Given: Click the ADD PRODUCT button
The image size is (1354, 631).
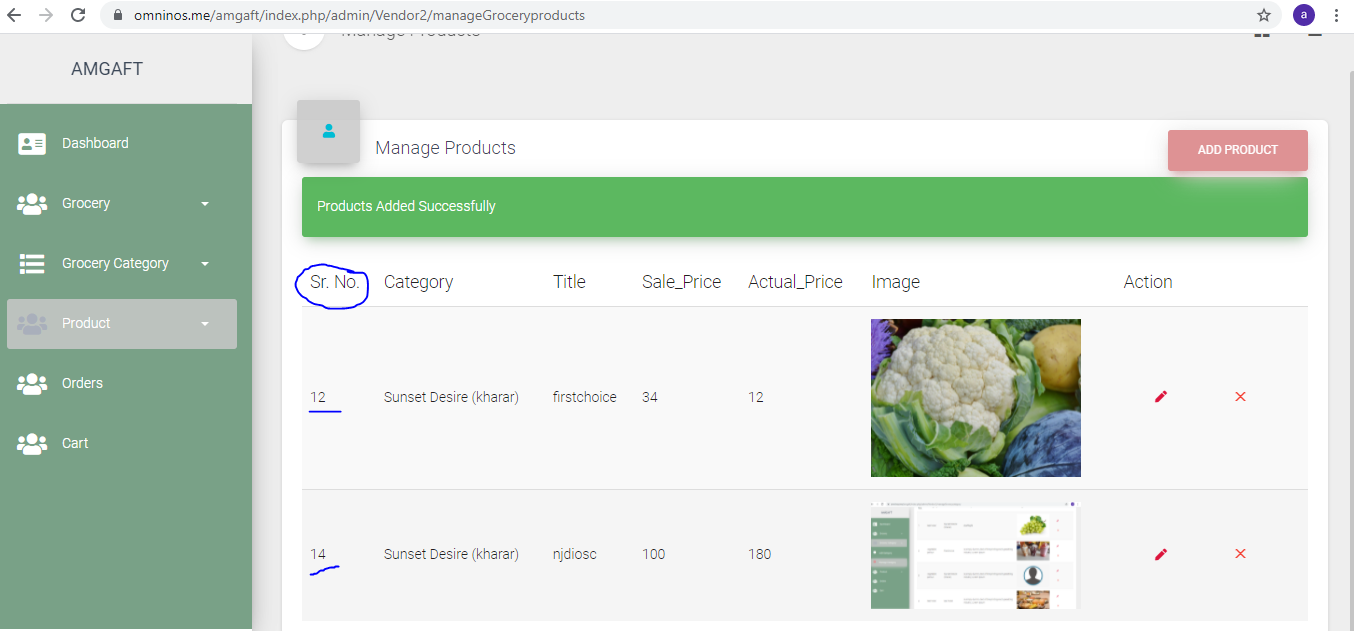Looking at the screenshot, I should (1237, 150).
